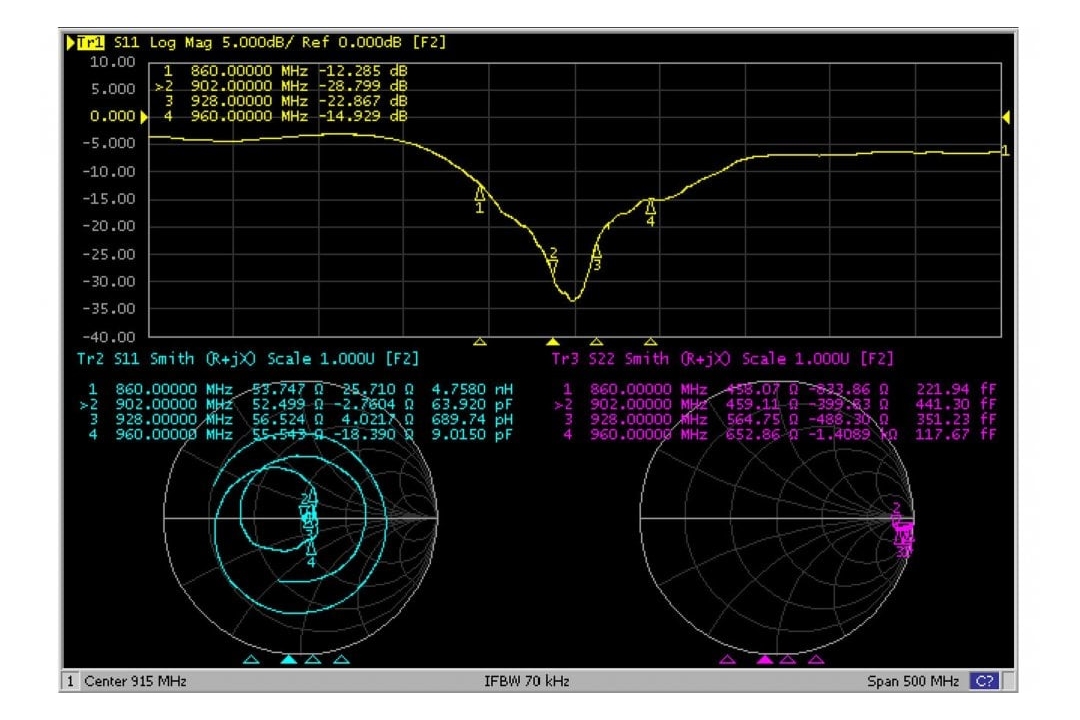Click the C? correction status indicator

pyautogui.click(x=984, y=681)
